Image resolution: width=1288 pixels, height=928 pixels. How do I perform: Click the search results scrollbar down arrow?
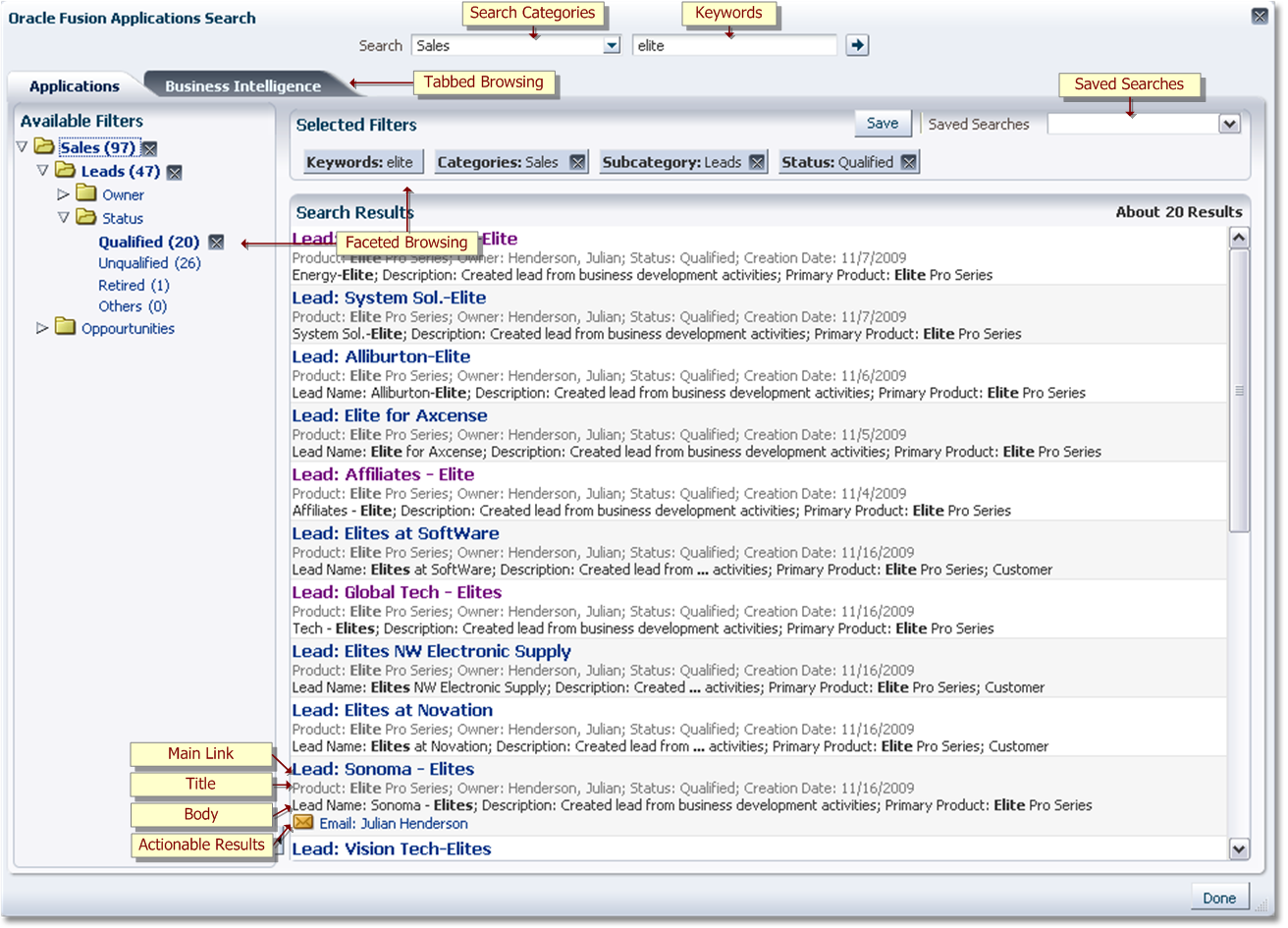[x=1239, y=849]
